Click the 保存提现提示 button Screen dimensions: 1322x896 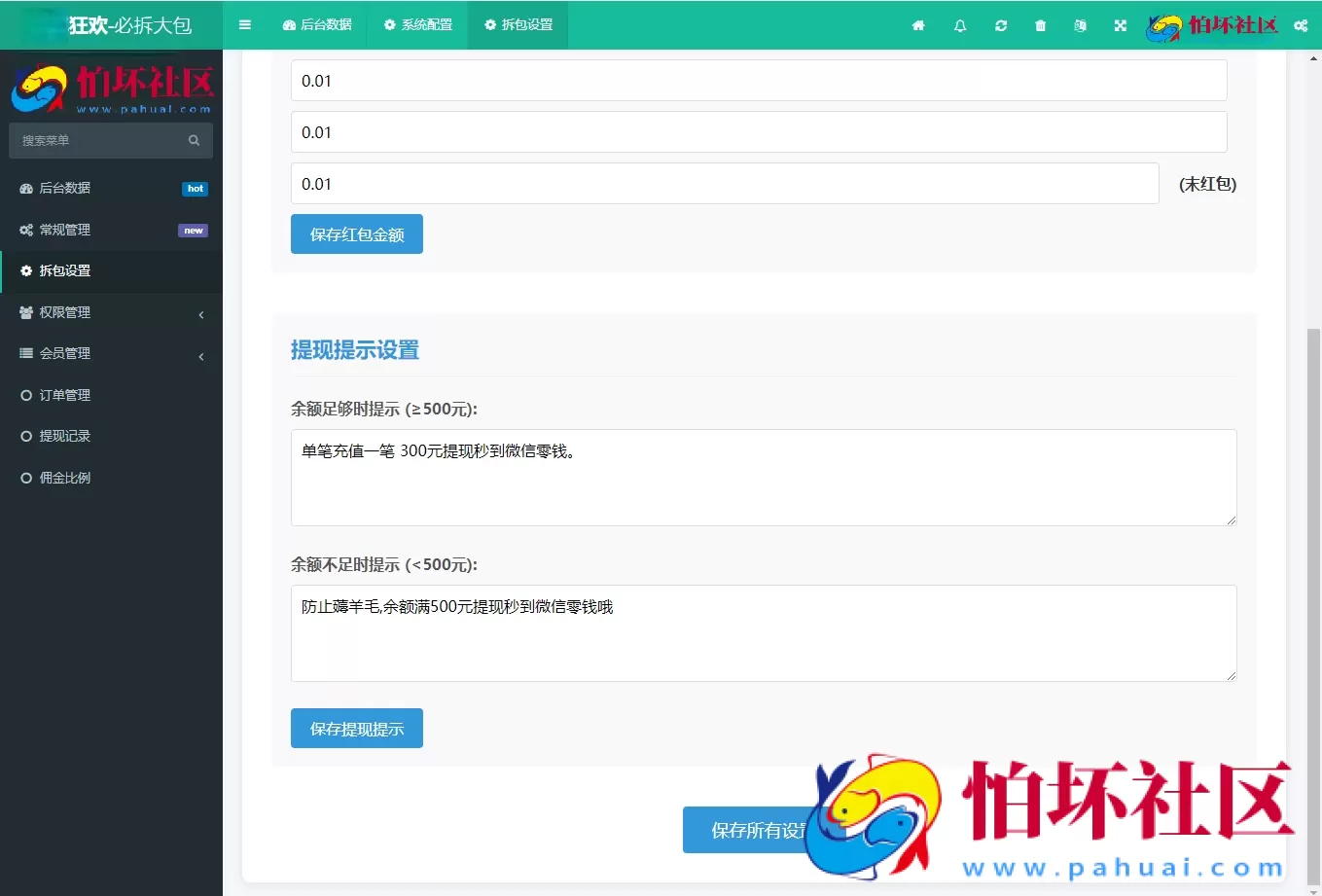pos(356,728)
